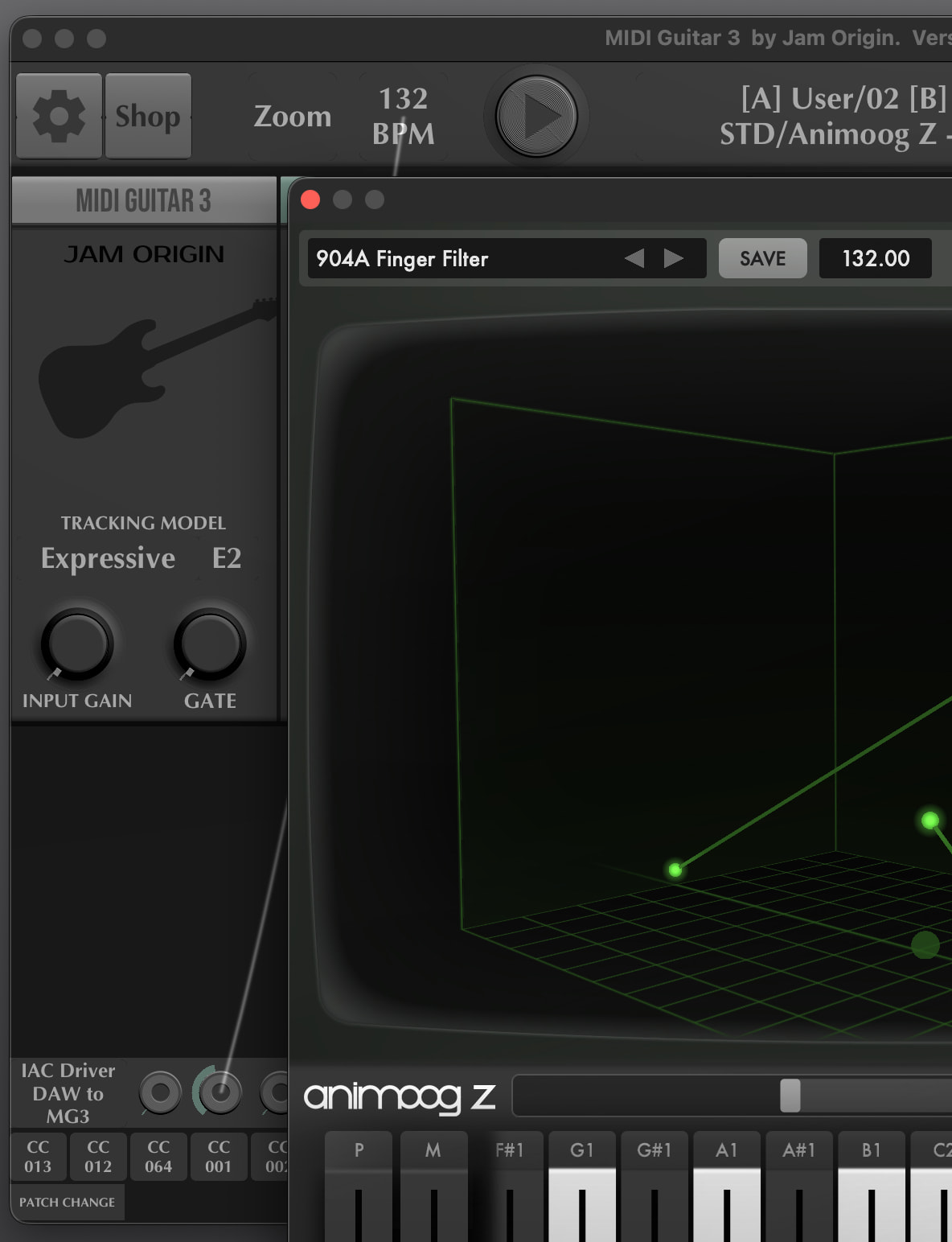Go to previous Animoog preset arrow
952x1242 pixels.
click(634, 258)
